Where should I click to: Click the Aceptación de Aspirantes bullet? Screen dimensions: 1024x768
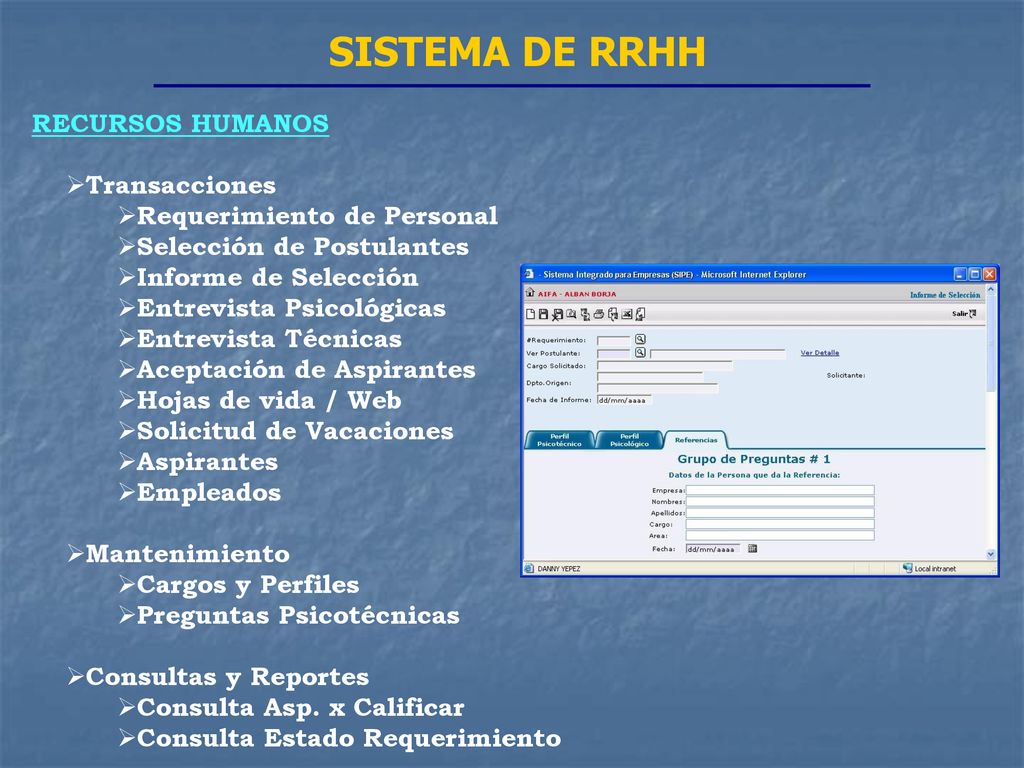306,369
